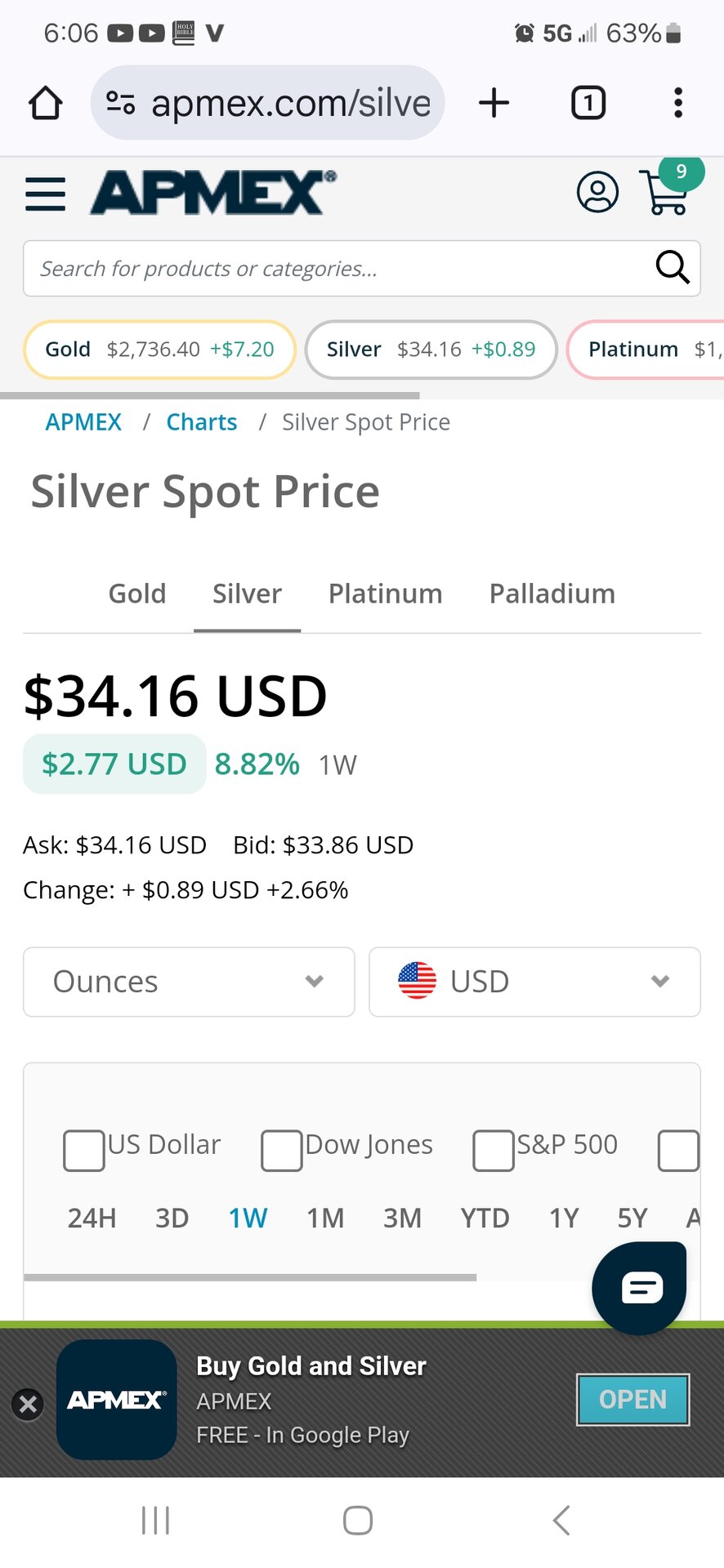Go to browser home page icon
The image size is (724, 1568).
coord(46,103)
